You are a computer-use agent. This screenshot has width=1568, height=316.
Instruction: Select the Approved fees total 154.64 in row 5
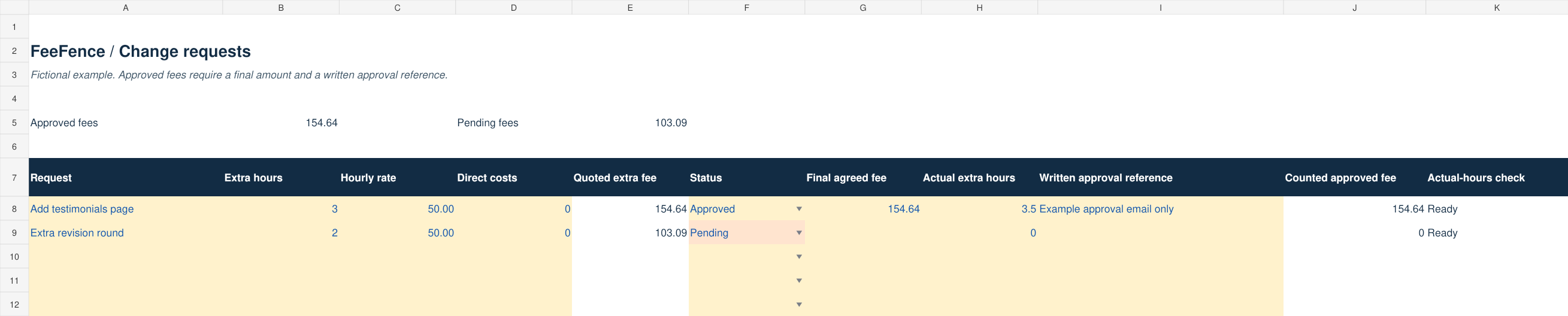tap(281, 123)
